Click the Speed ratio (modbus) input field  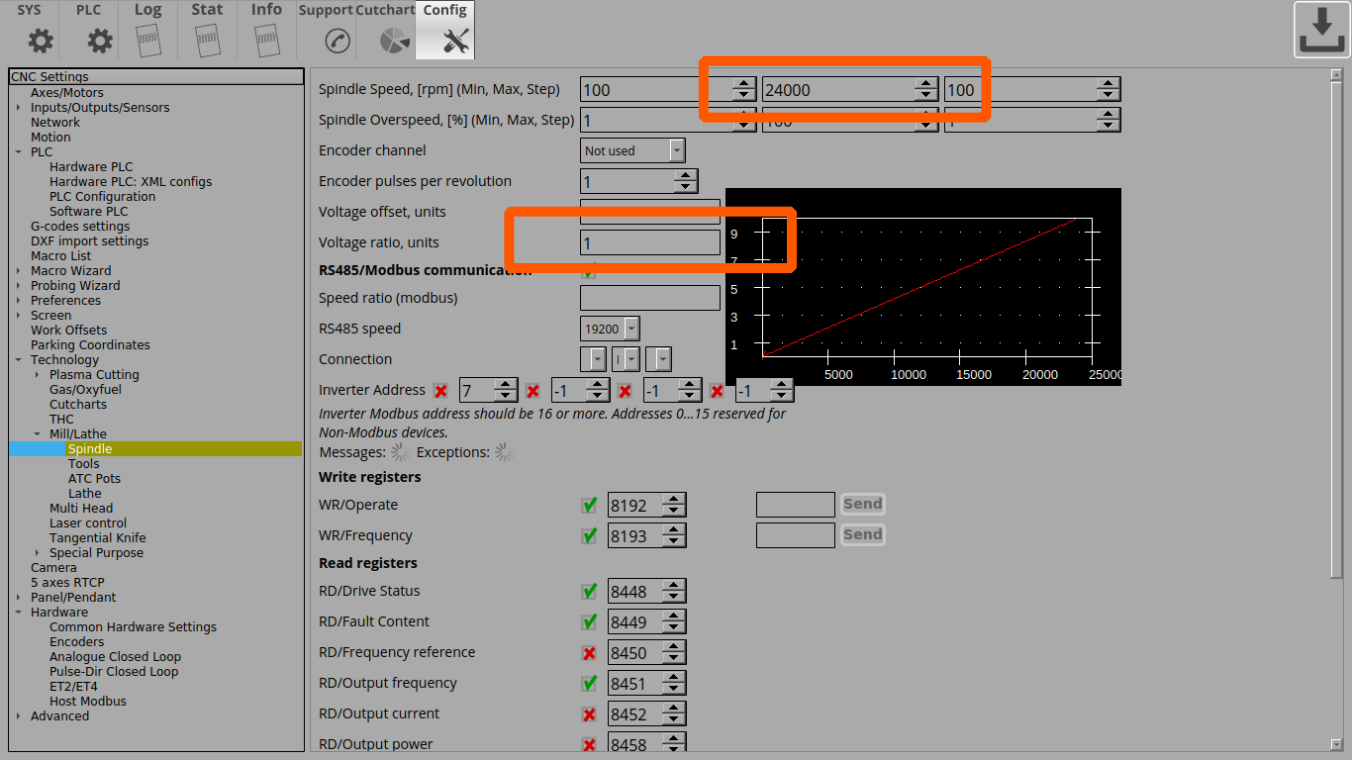[x=649, y=298]
